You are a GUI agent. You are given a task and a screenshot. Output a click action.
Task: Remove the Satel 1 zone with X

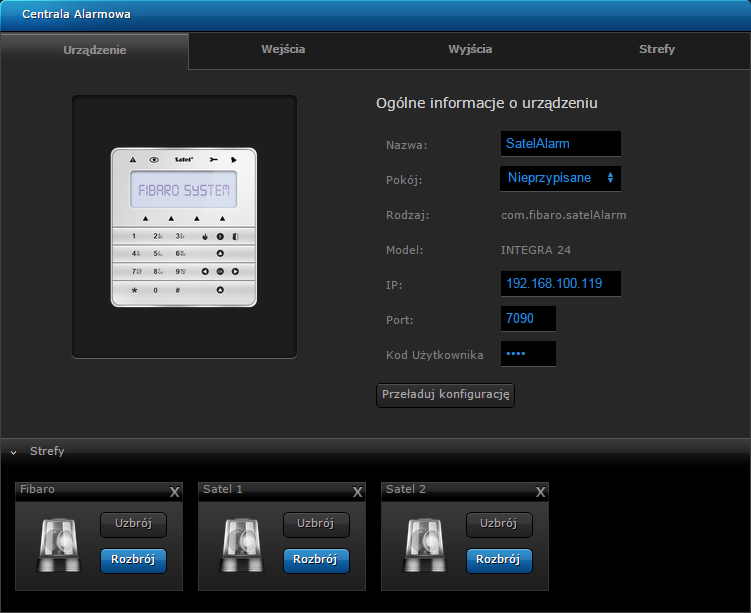pos(358,492)
